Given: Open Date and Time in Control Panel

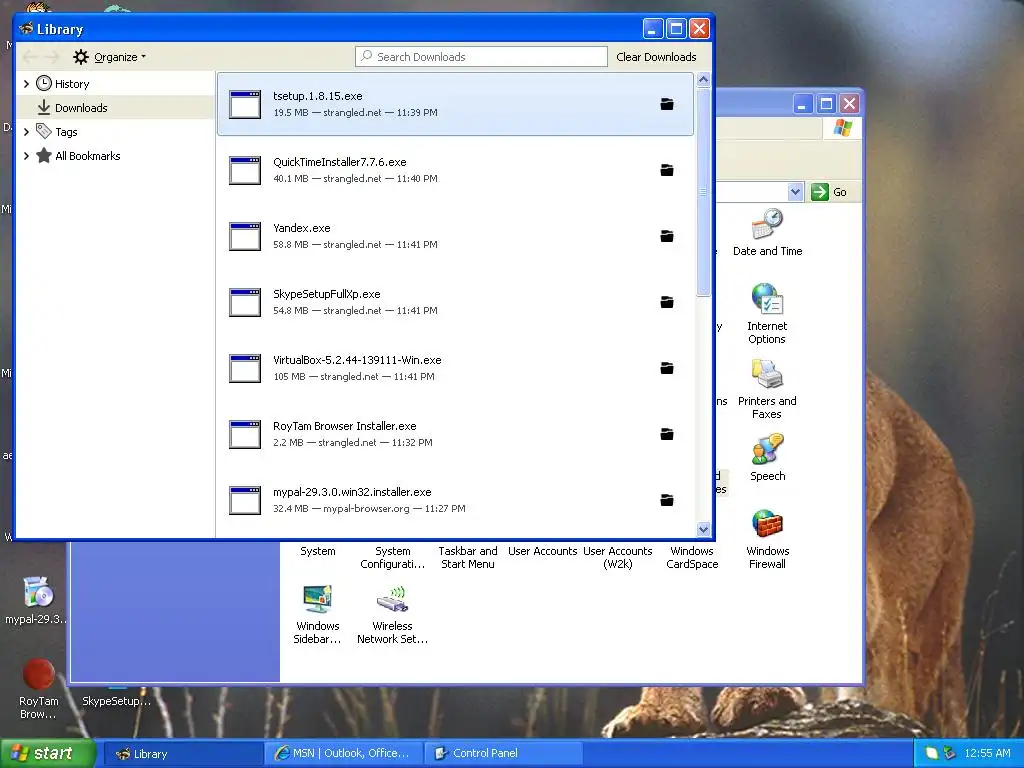Looking at the screenshot, I should [767, 233].
